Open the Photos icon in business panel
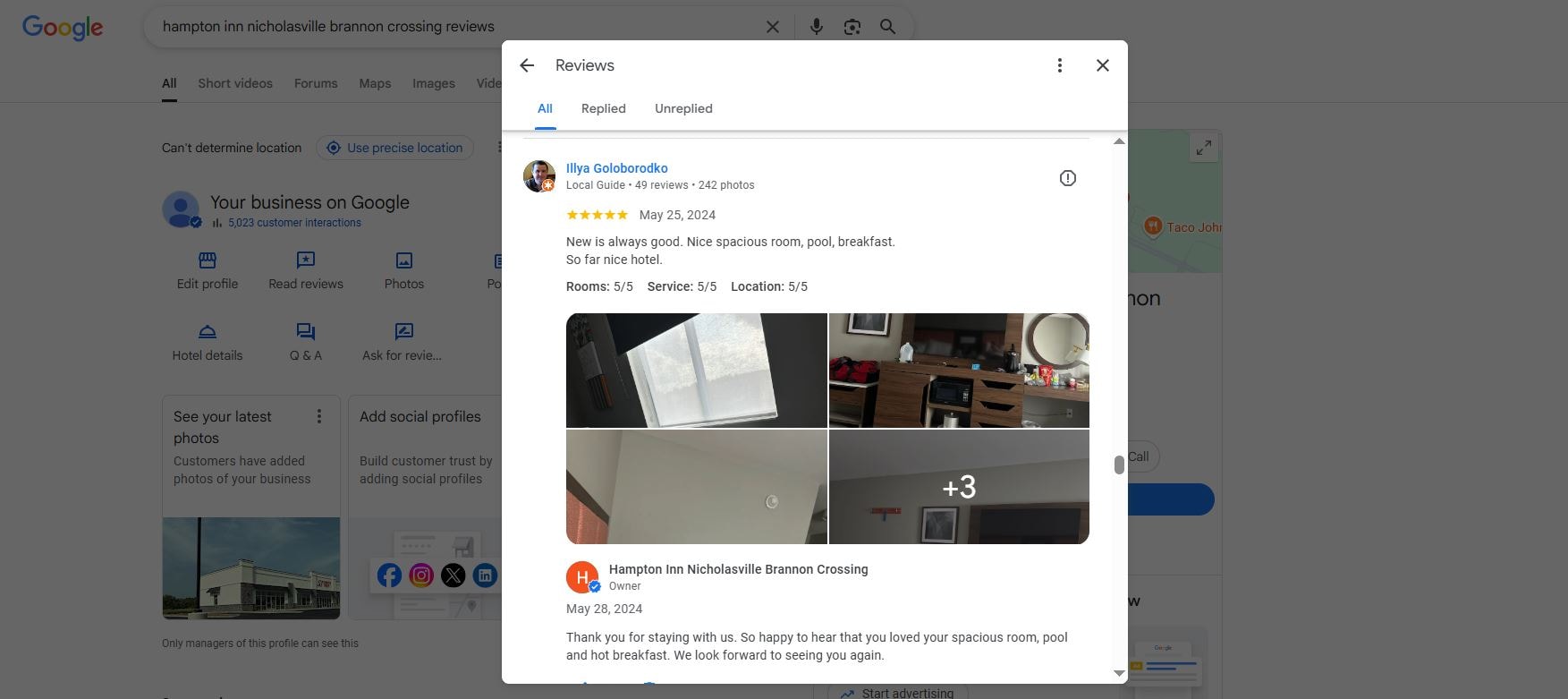This screenshot has width=1568, height=699. point(404,260)
